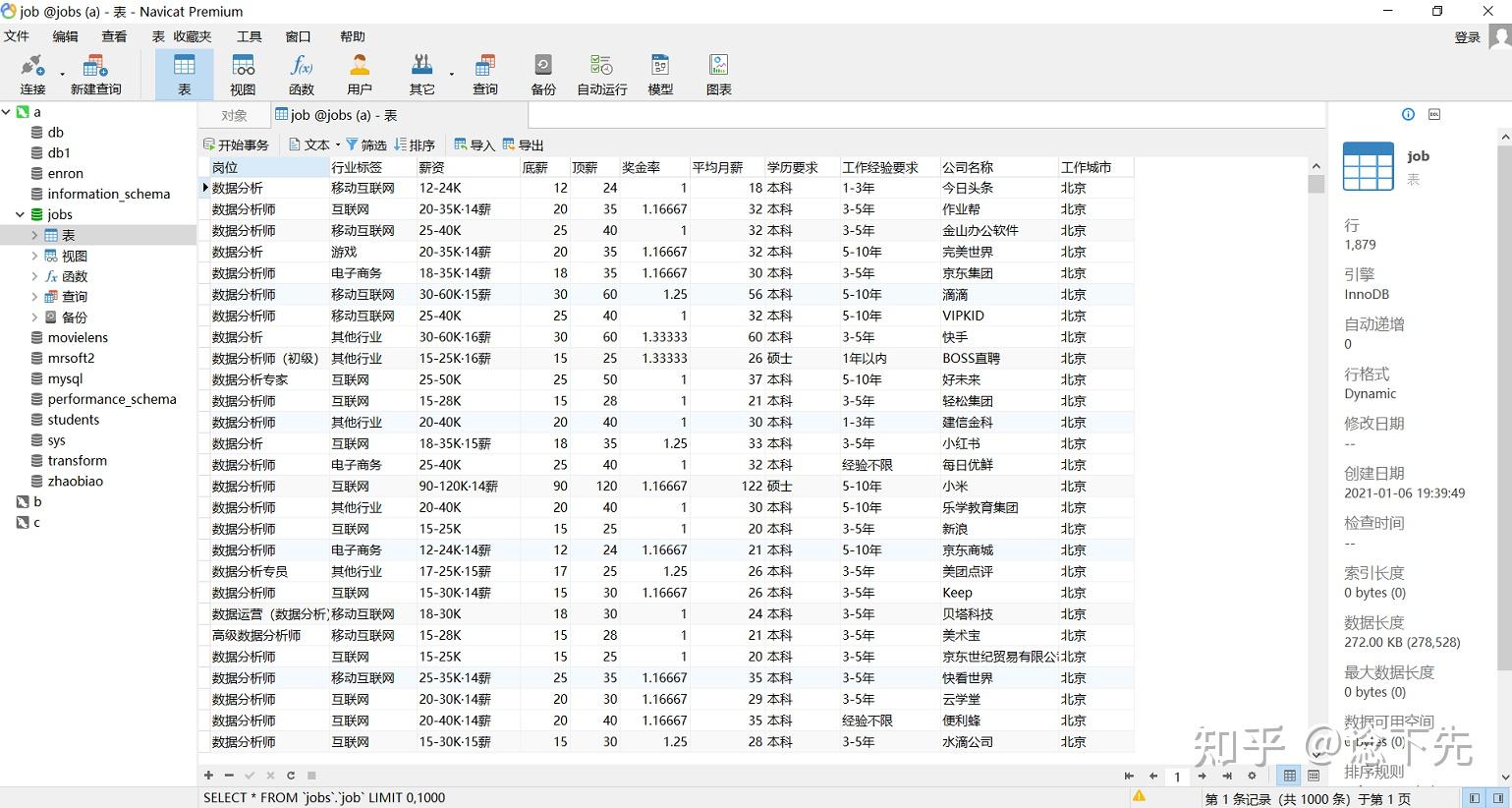Open the 连接 toolbar dropdown arrow
The width and height of the screenshot is (1512, 808).
(62, 74)
